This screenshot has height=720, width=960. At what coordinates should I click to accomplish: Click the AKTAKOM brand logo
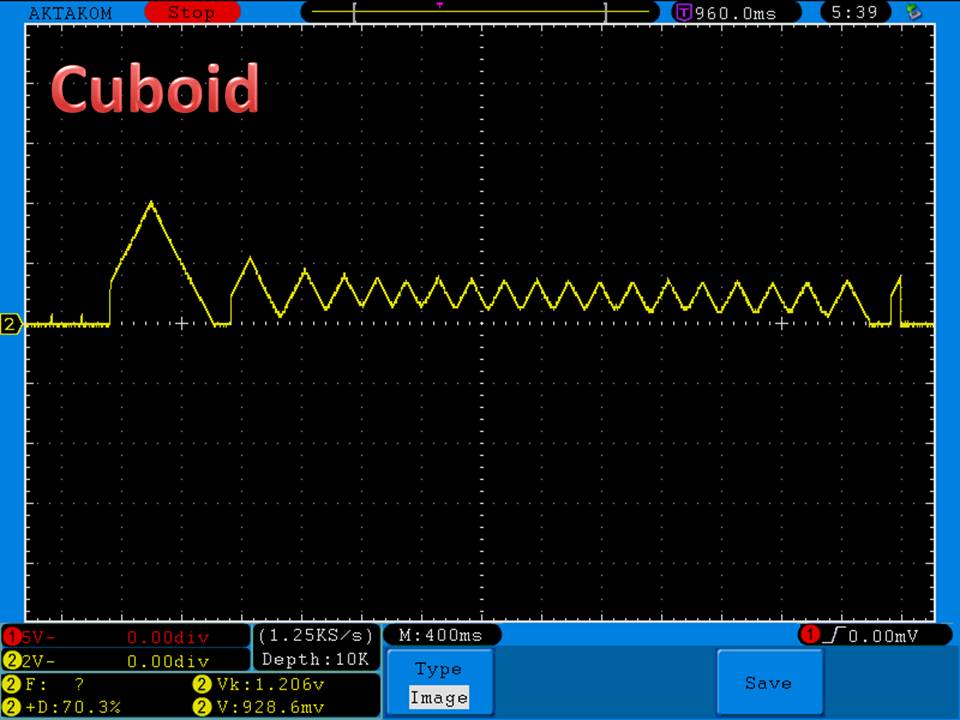pos(70,13)
